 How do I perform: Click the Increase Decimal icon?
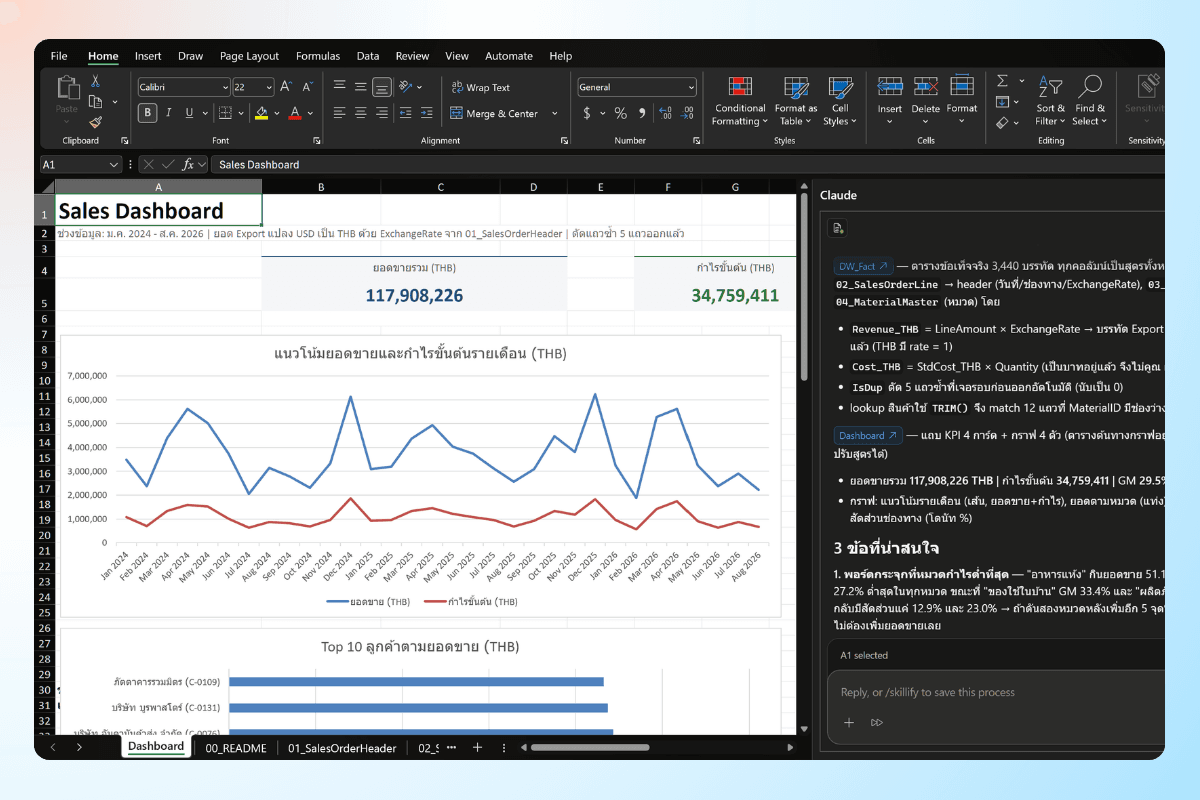pos(664,113)
